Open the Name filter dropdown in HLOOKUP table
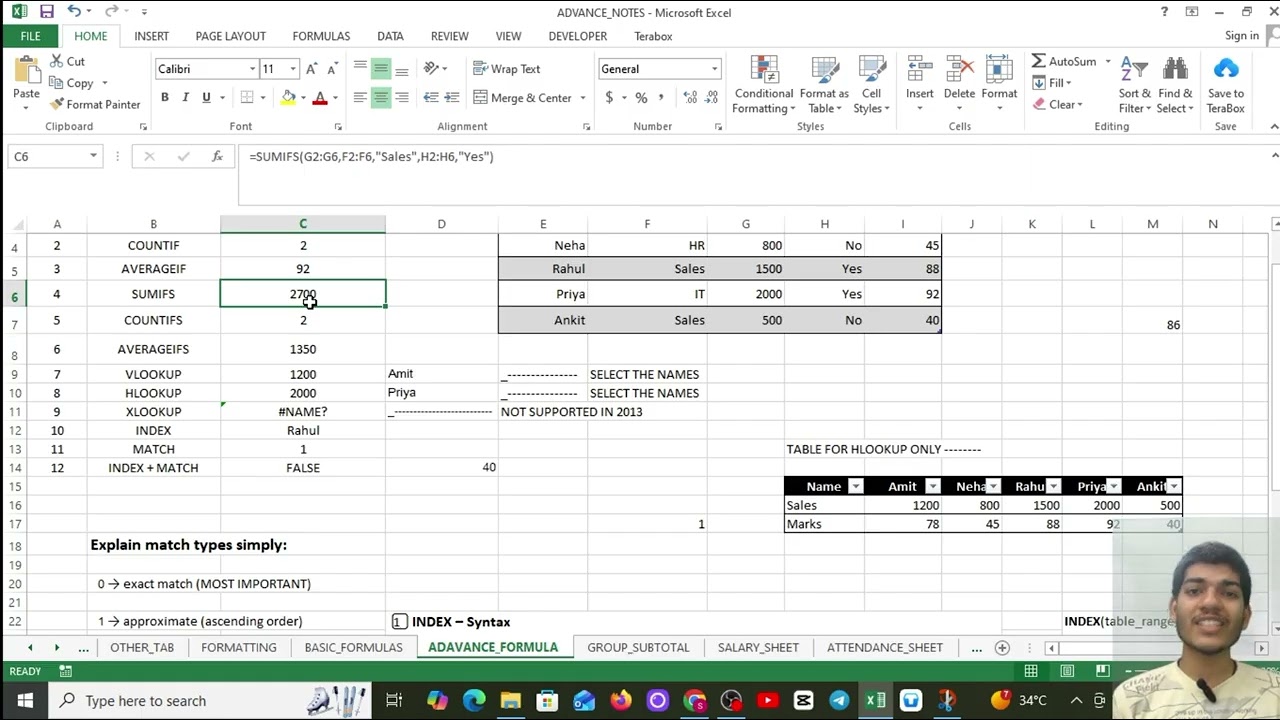1280x720 pixels. coord(855,486)
